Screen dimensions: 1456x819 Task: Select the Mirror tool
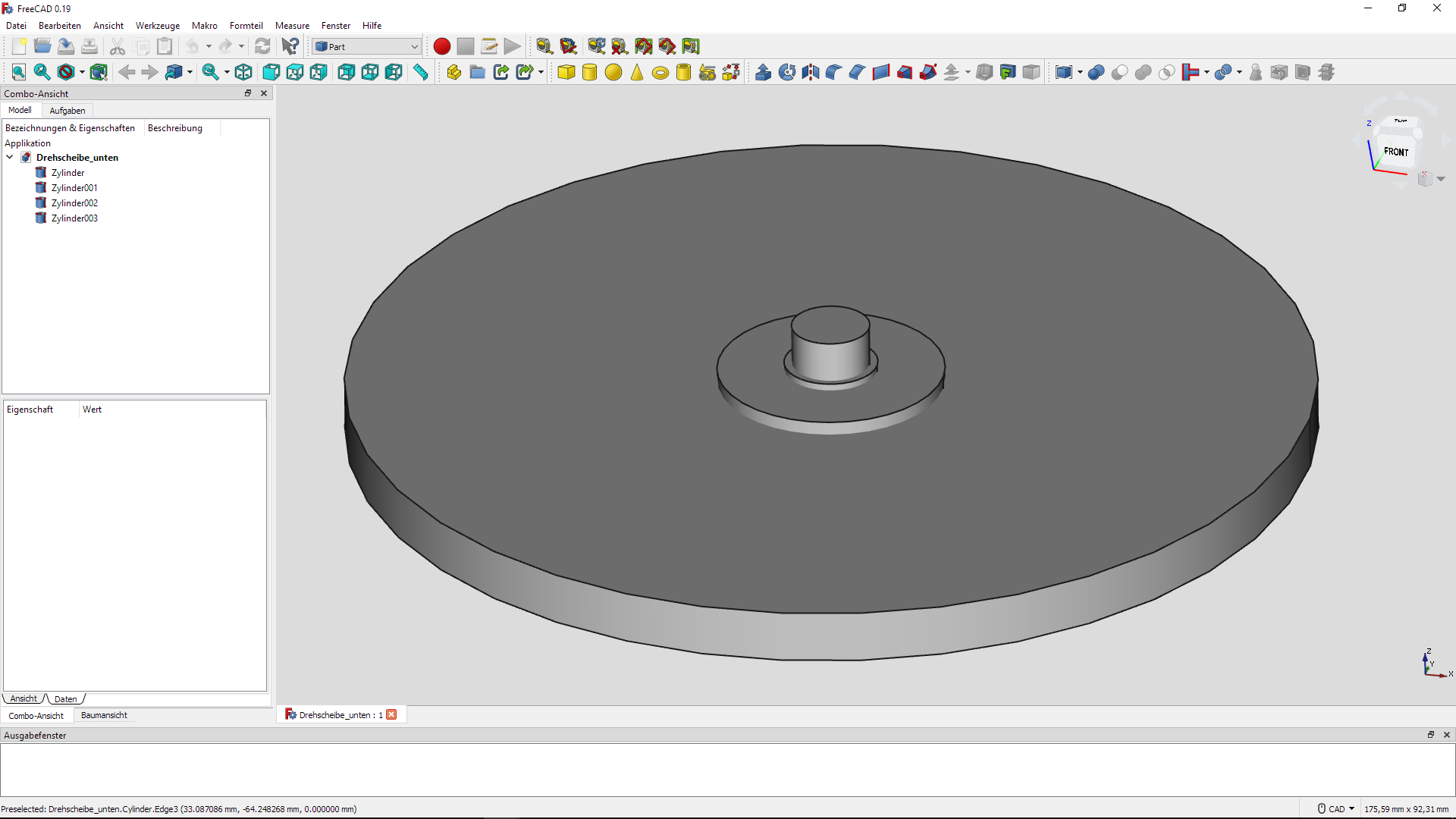pos(810,72)
